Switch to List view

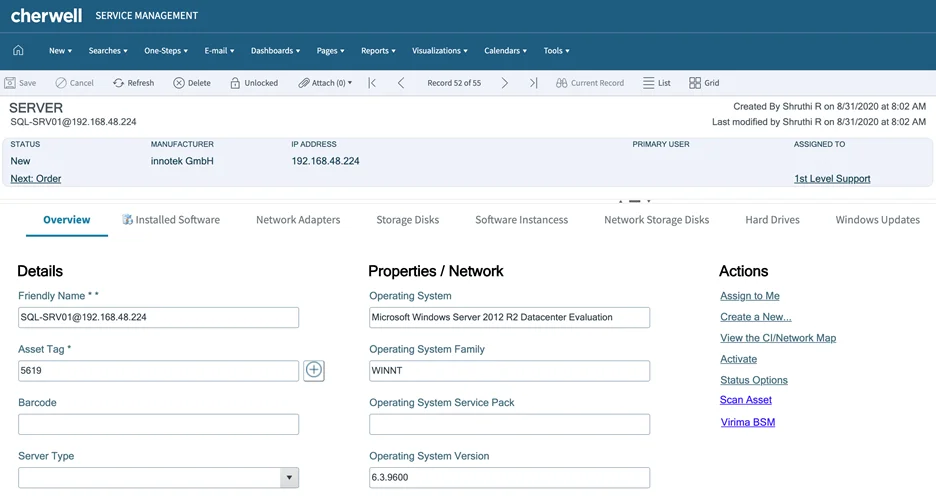pyautogui.click(x=649, y=83)
